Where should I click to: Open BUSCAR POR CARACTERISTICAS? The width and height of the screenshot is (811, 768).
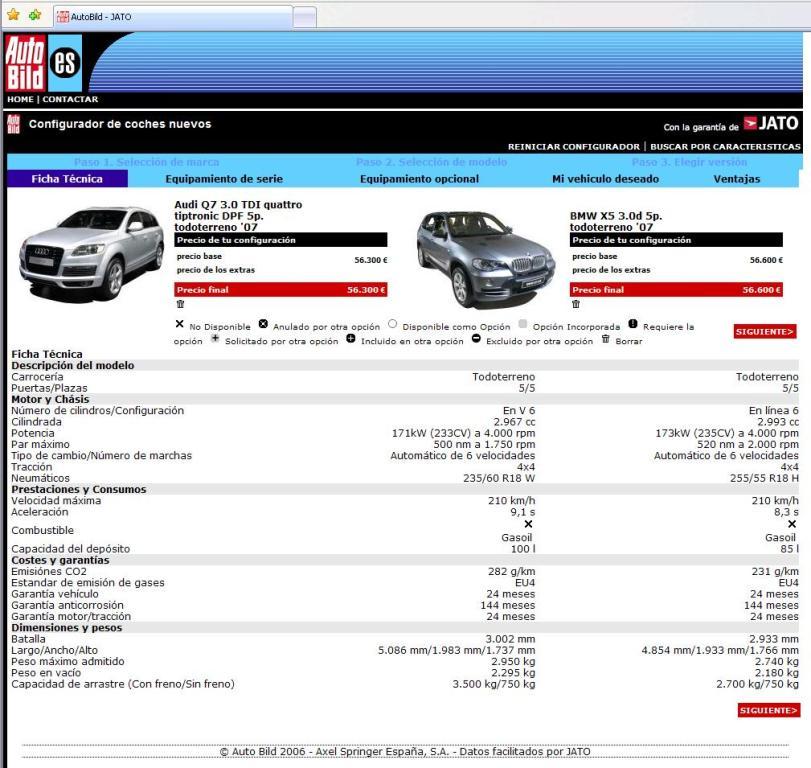[x=725, y=147]
